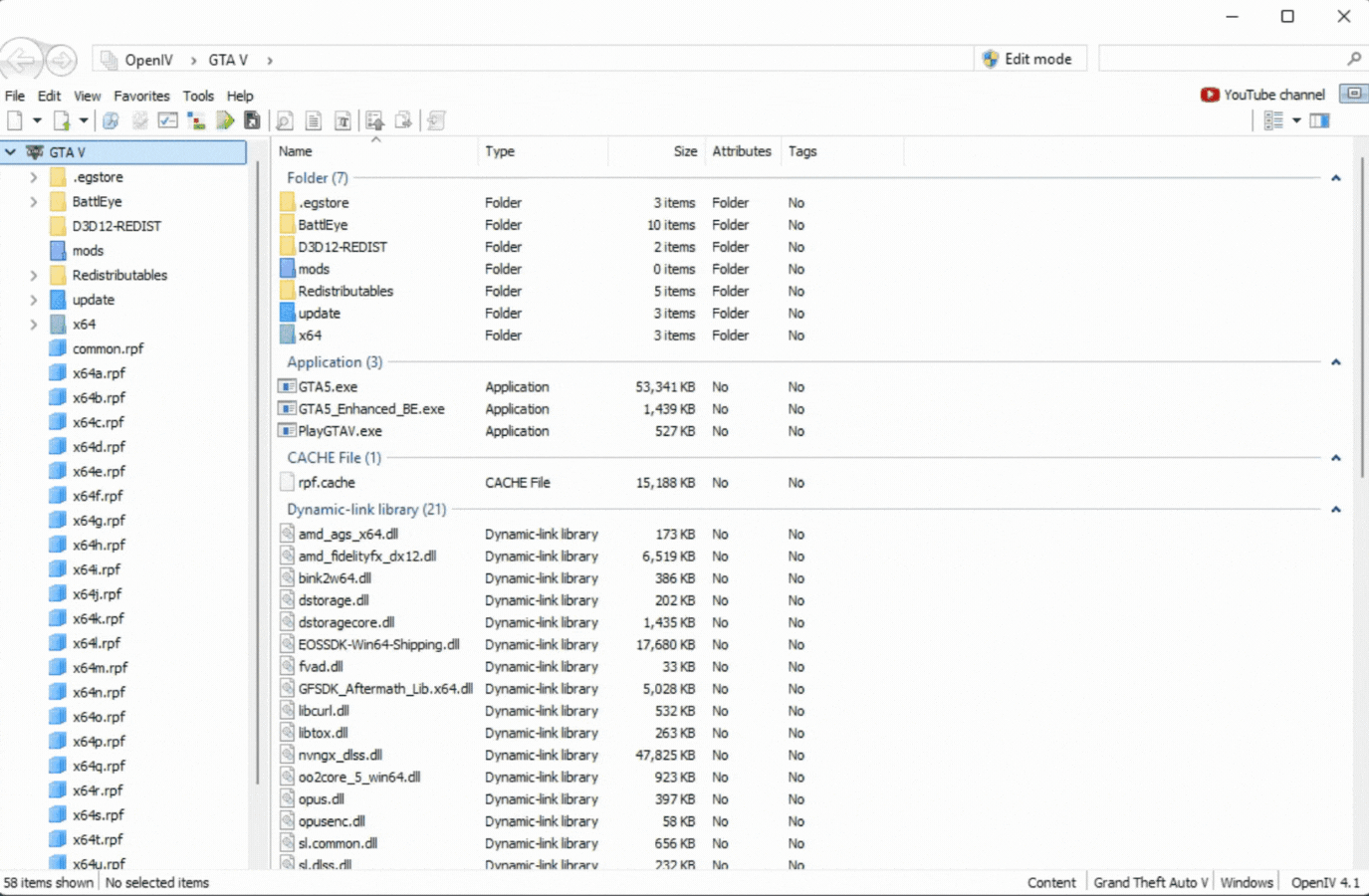Click OpenIV in the address breadcrumb
The height and width of the screenshot is (896, 1369).
point(148,60)
